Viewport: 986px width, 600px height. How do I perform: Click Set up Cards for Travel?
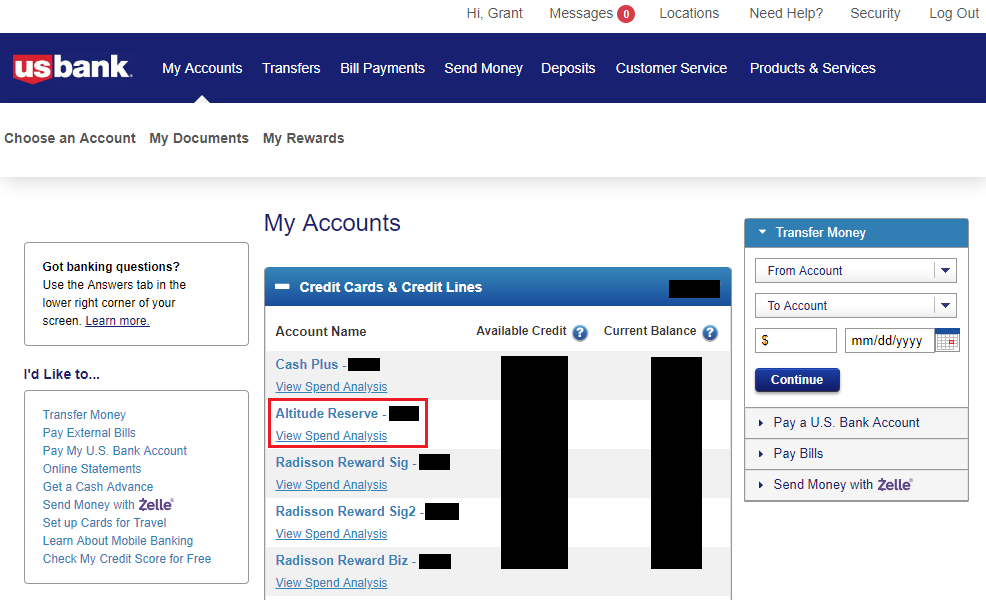tap(104, 523)
